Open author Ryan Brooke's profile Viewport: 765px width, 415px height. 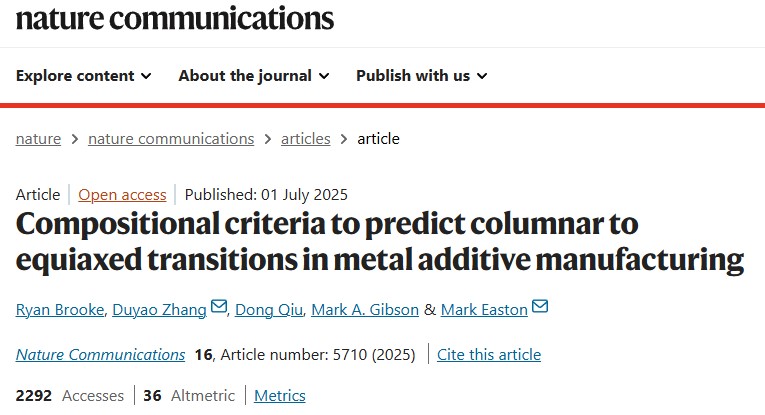pos(58,309)
